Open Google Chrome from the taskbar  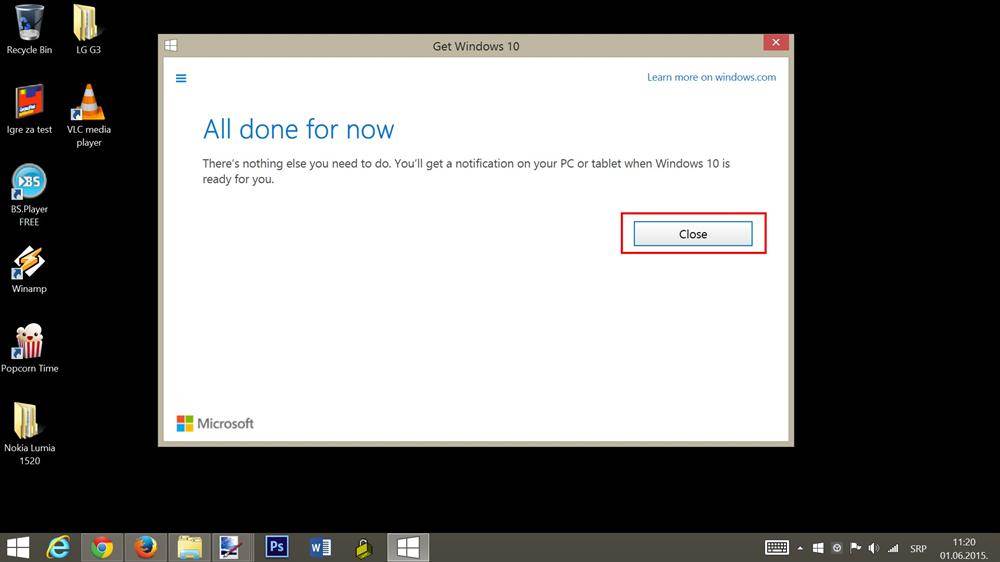[101, 547]
